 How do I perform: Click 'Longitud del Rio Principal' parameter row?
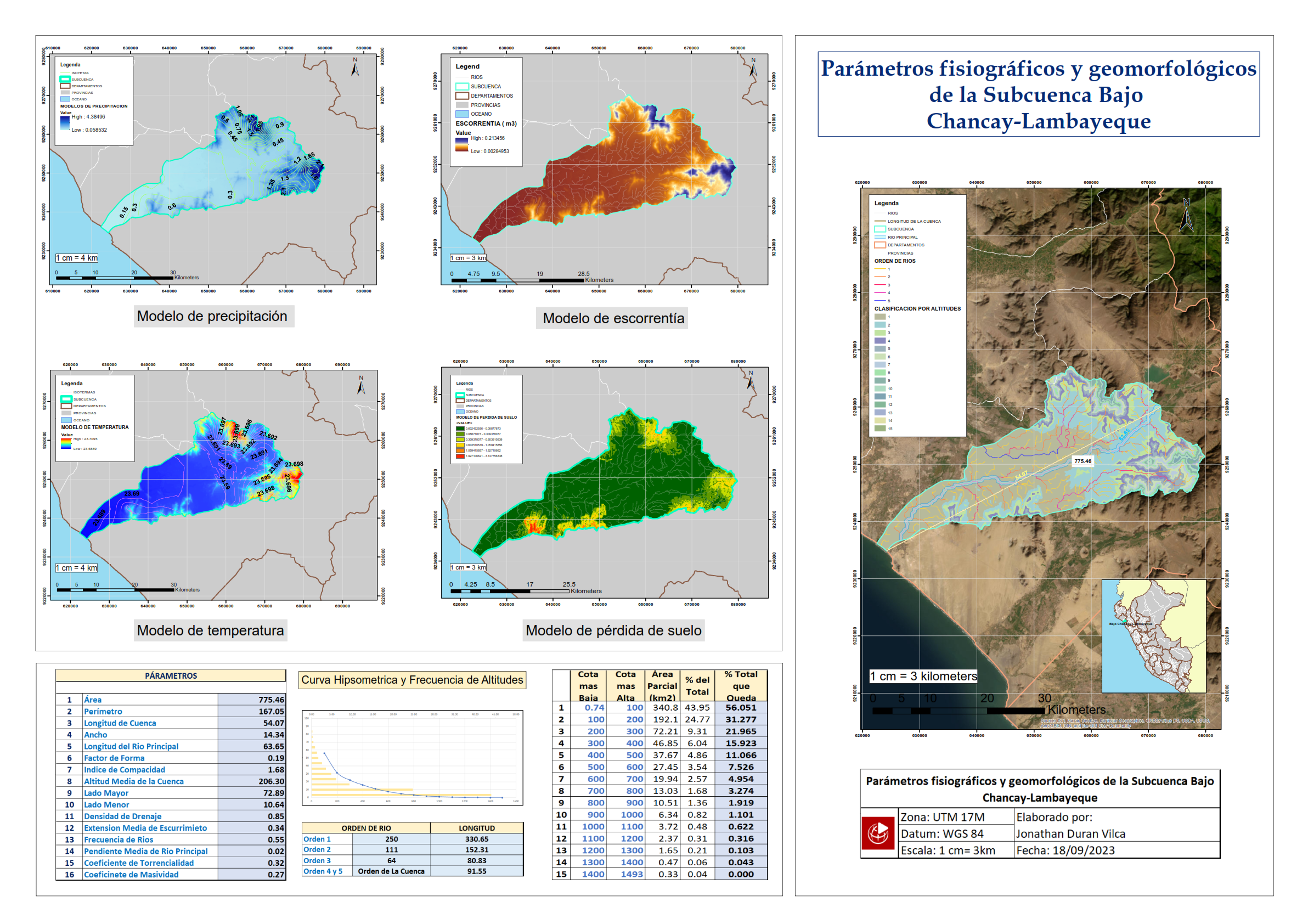pyautogui.click(x=131, y=746)
